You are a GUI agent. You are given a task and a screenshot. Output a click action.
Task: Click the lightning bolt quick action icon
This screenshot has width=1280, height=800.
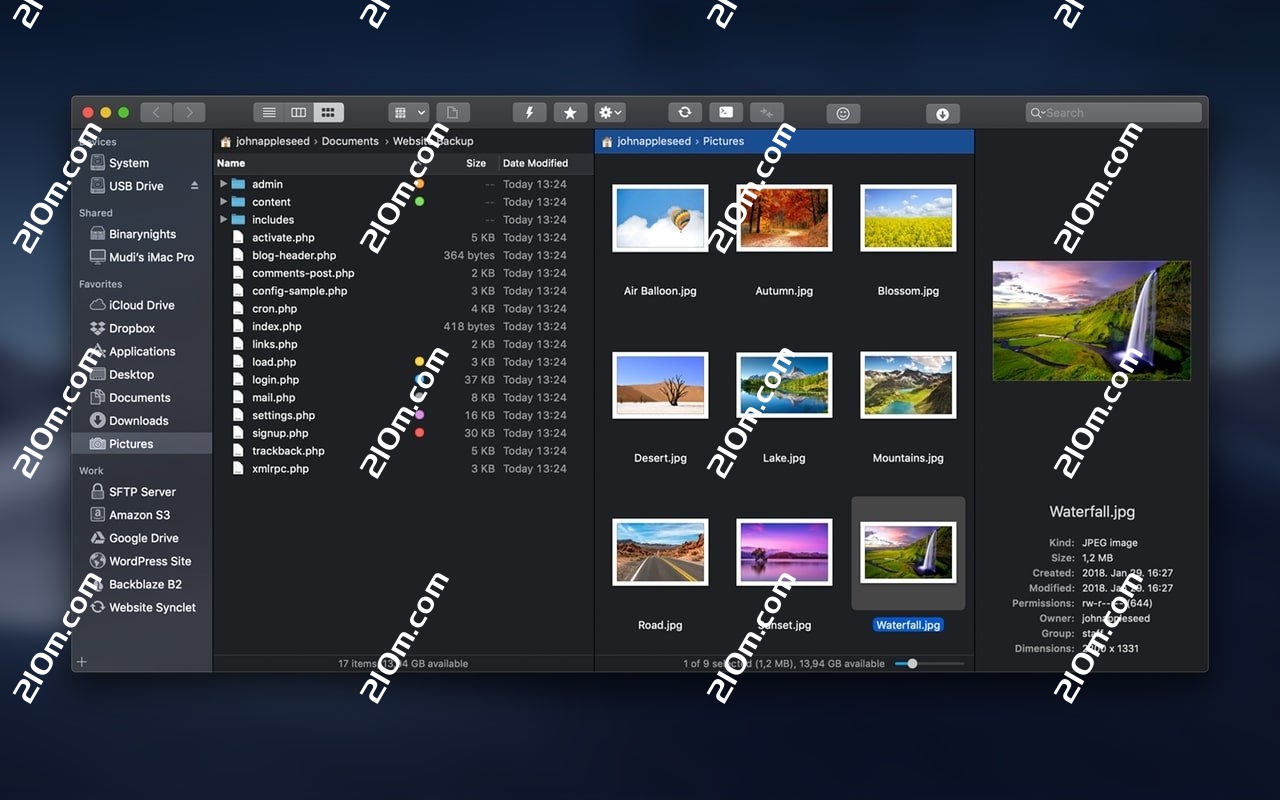click(x=529, y=113)
